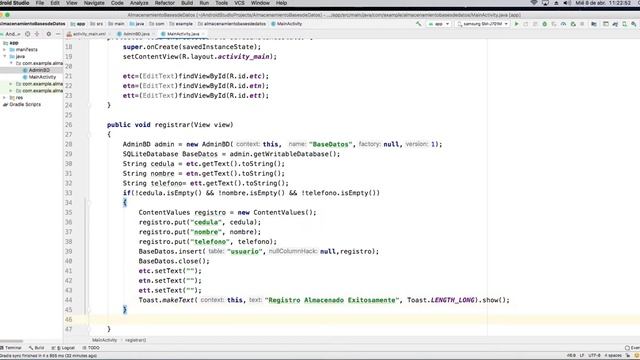The image size is (640, 360).
Task: Open the Navigate menu
Action: coord(94,3)
